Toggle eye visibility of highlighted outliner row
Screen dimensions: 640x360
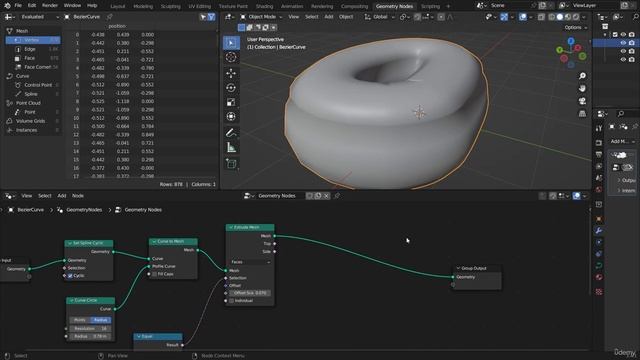point(623,43)
